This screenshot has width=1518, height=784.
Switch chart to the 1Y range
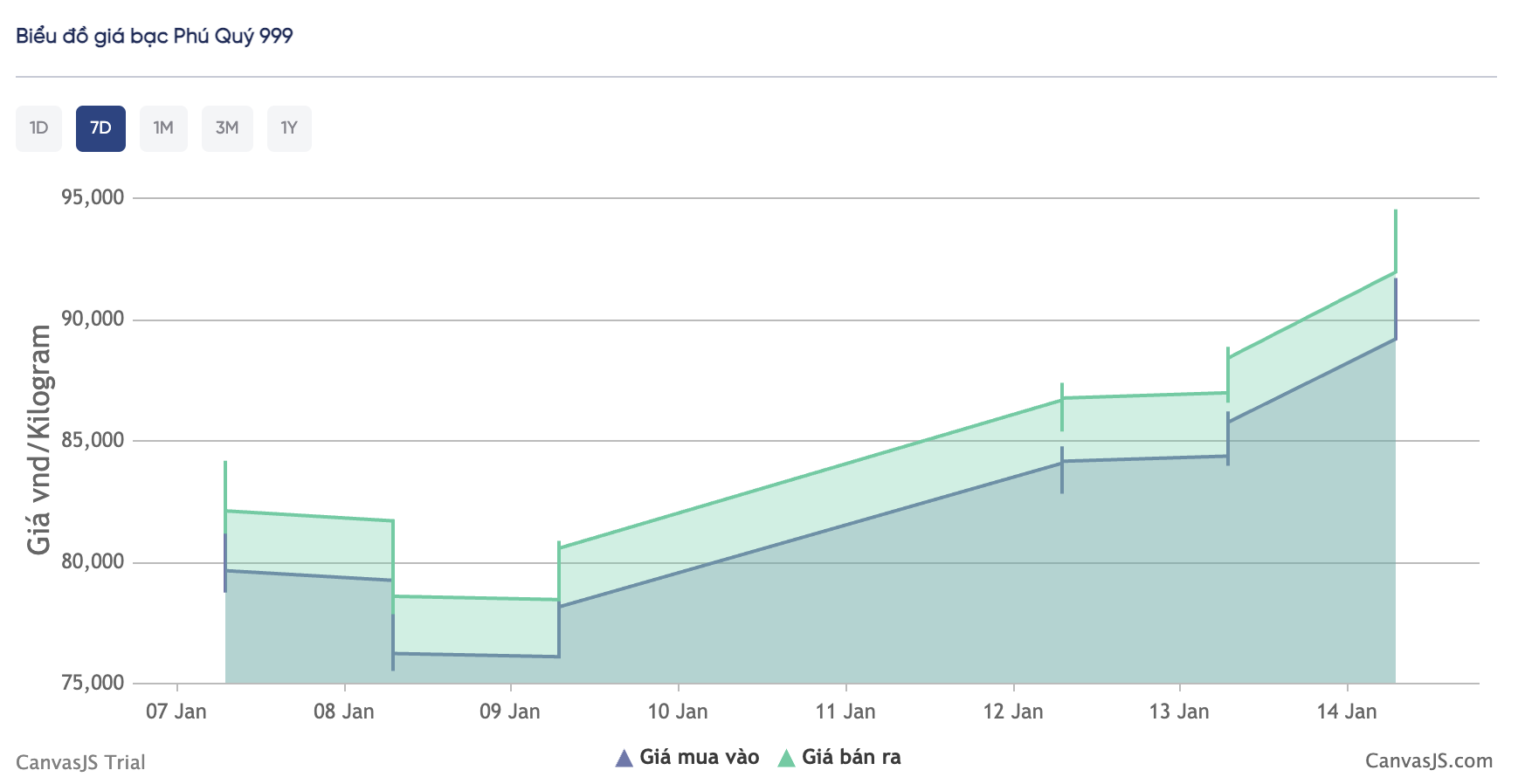(289, 128)
